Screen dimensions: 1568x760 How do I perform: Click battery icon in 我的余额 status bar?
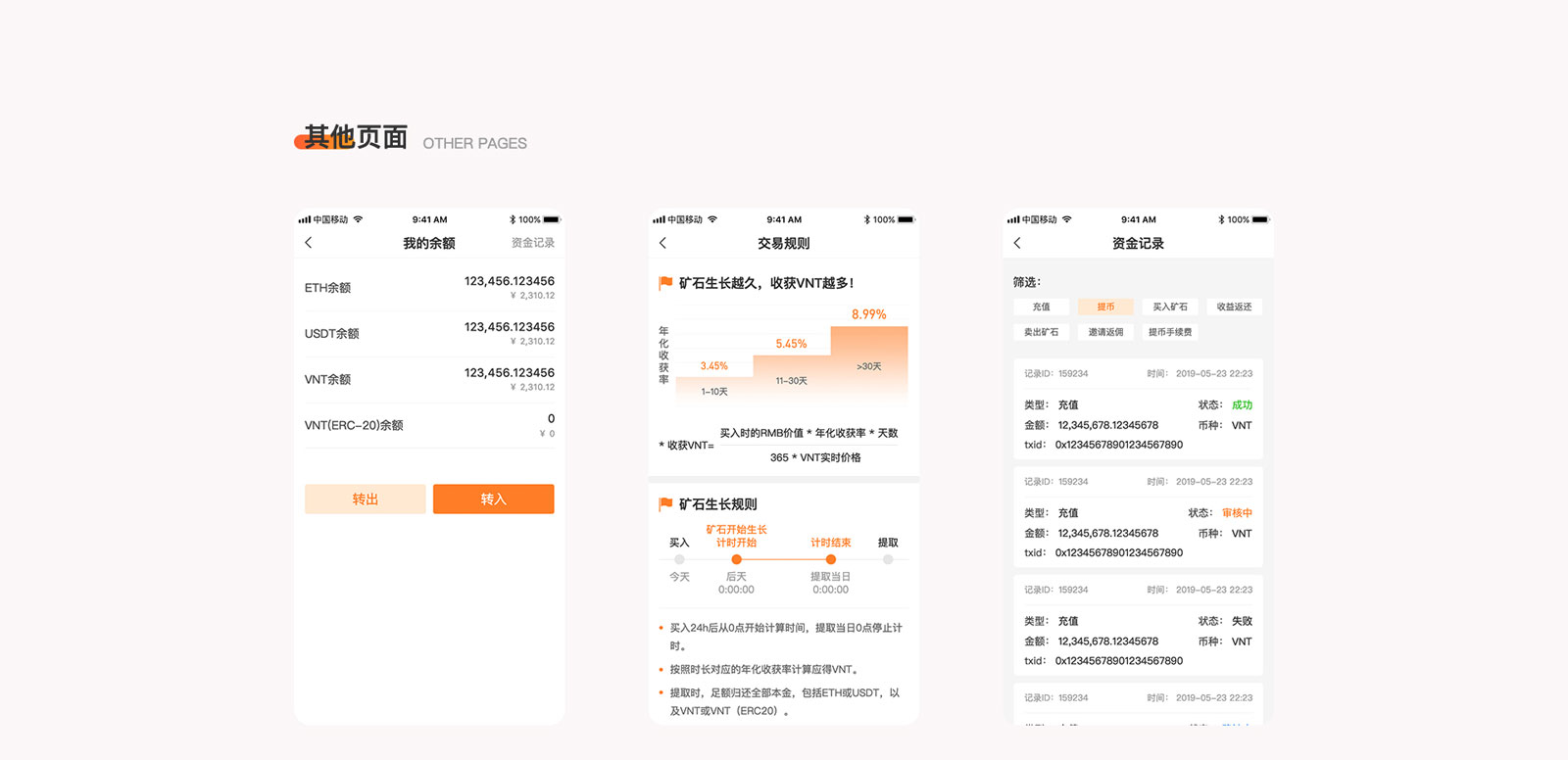[552, 219]
